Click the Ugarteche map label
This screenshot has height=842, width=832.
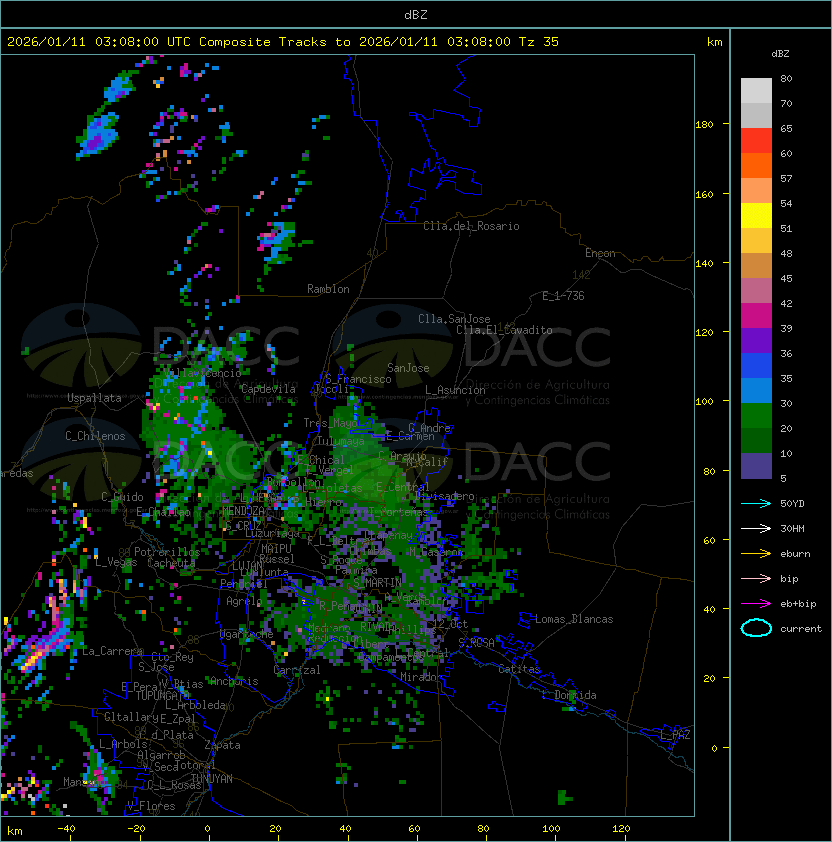pos(247,634)
